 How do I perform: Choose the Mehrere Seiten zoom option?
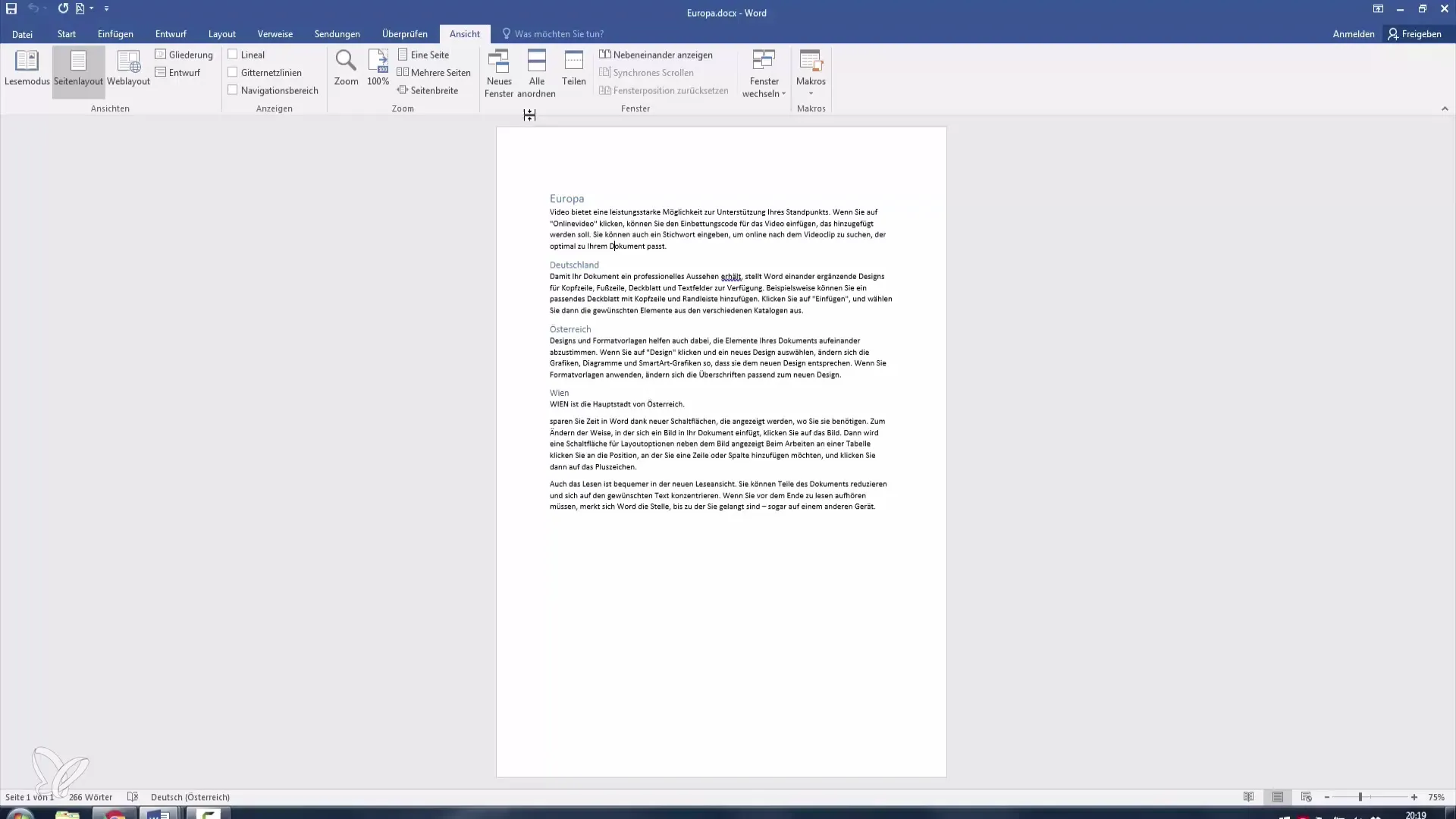(x=434, y=72)
